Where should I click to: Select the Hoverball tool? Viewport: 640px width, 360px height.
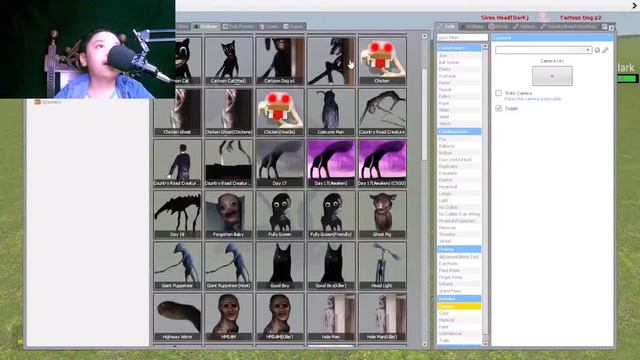coord(459,187)
